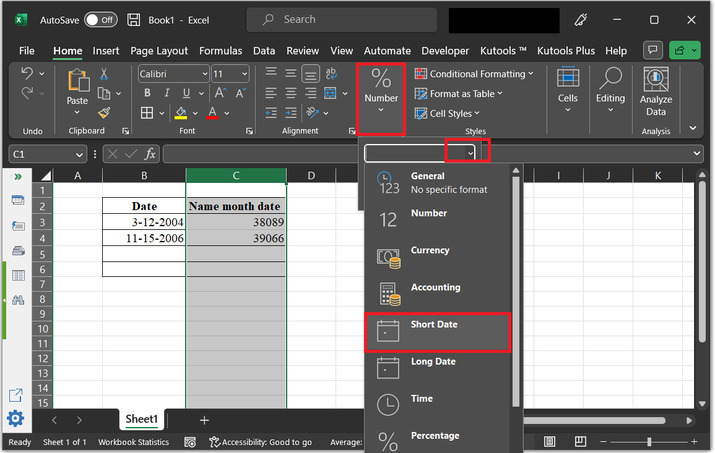Image resolution: width=715 pixels, height=453 pixels.
Task: Click the Insert Function fx icon
Action: pos(150,154)
